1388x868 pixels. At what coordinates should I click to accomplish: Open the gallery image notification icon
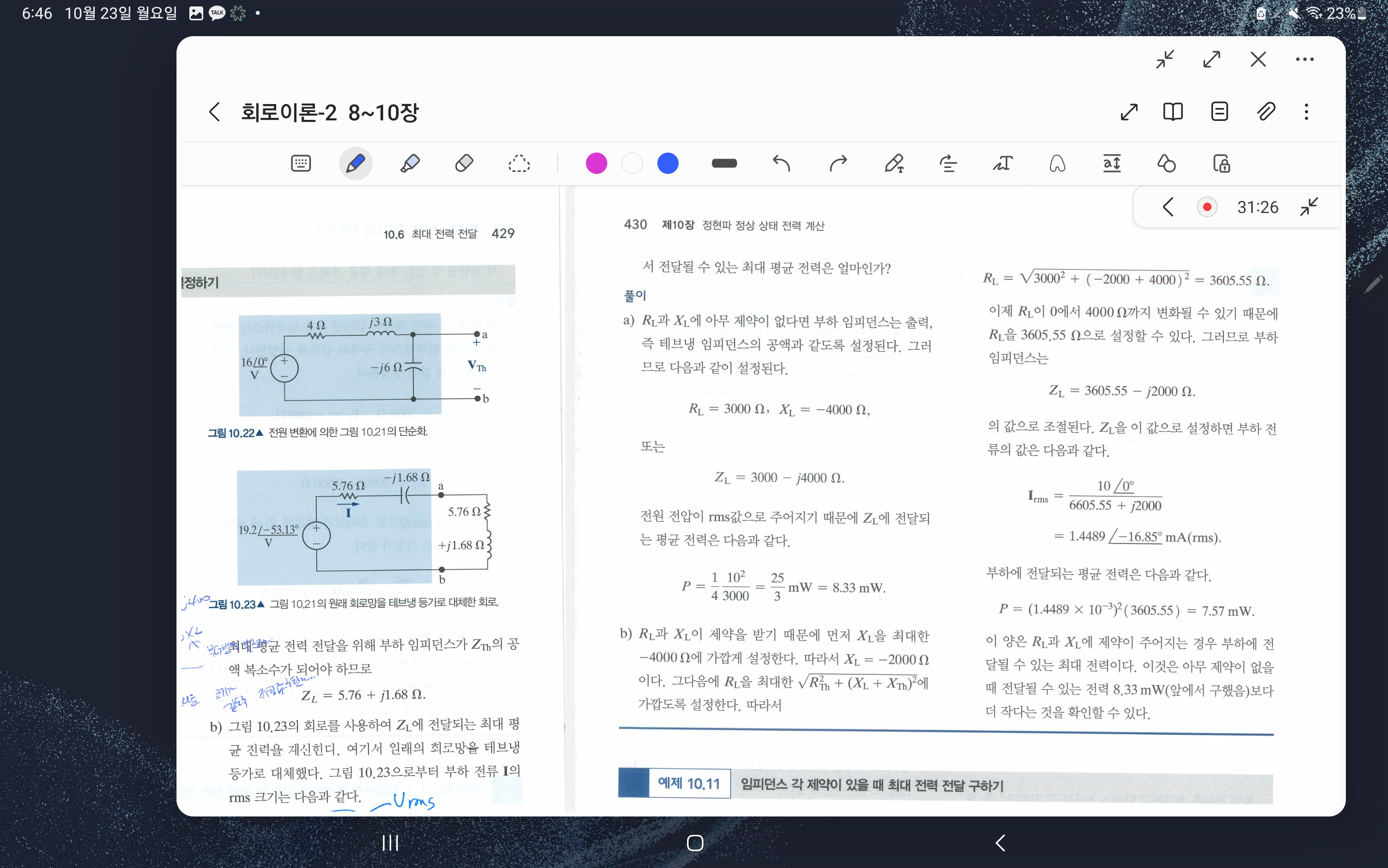pos(196,12)
